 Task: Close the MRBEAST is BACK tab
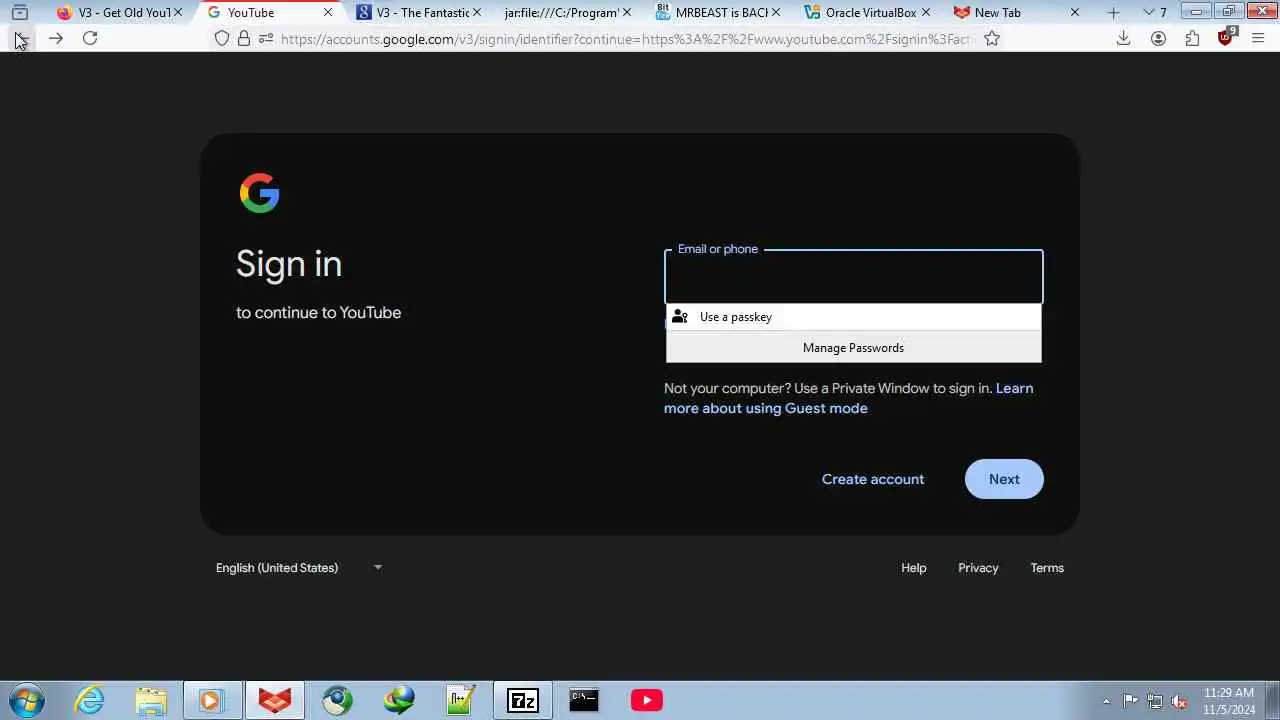point(776,13)
